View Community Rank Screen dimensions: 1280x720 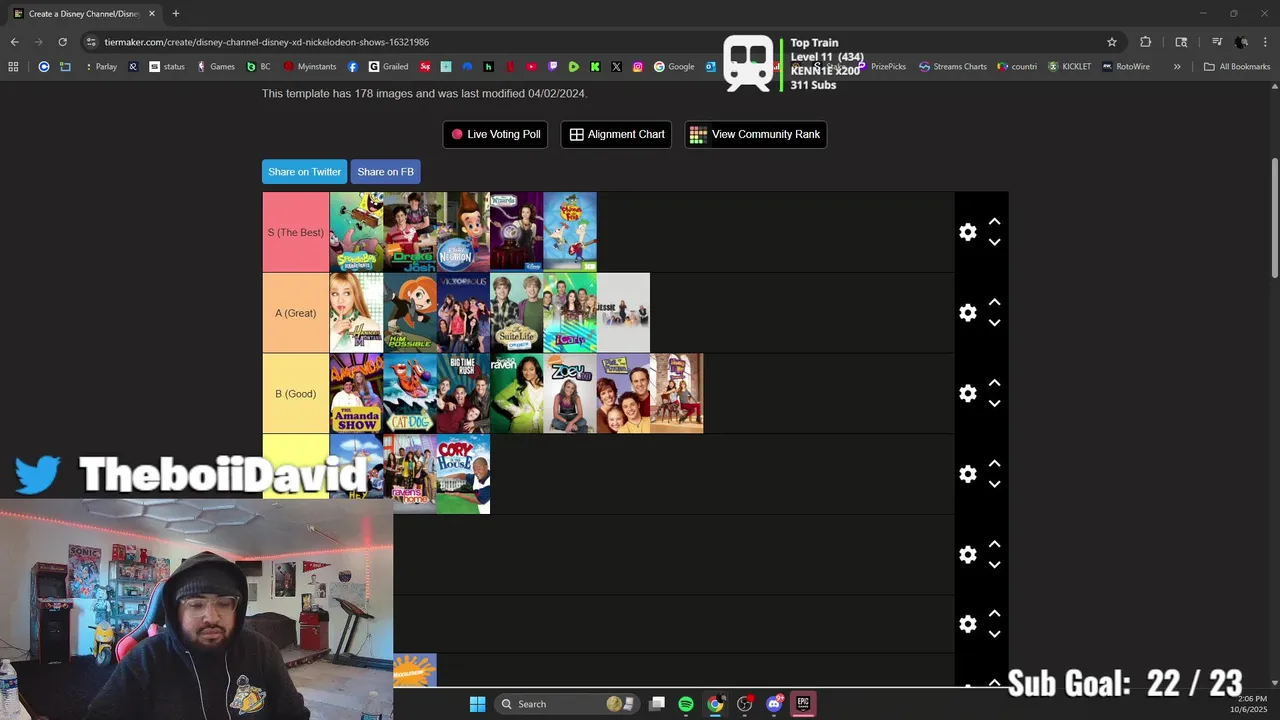[755, 134]
